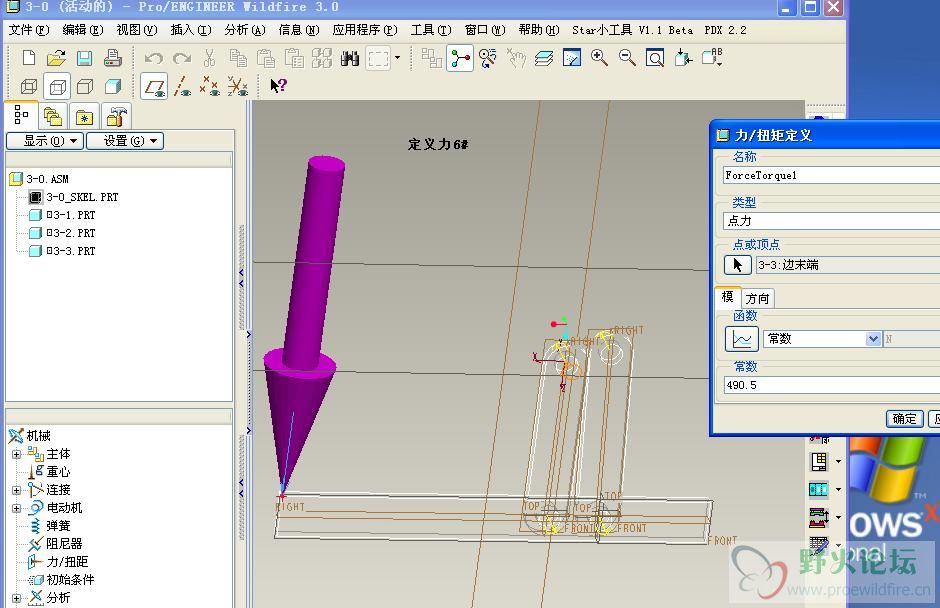This screenshot has width=940, height=608.
Task: Click the Undo arrow icon
Action: [x=154, y=58]
